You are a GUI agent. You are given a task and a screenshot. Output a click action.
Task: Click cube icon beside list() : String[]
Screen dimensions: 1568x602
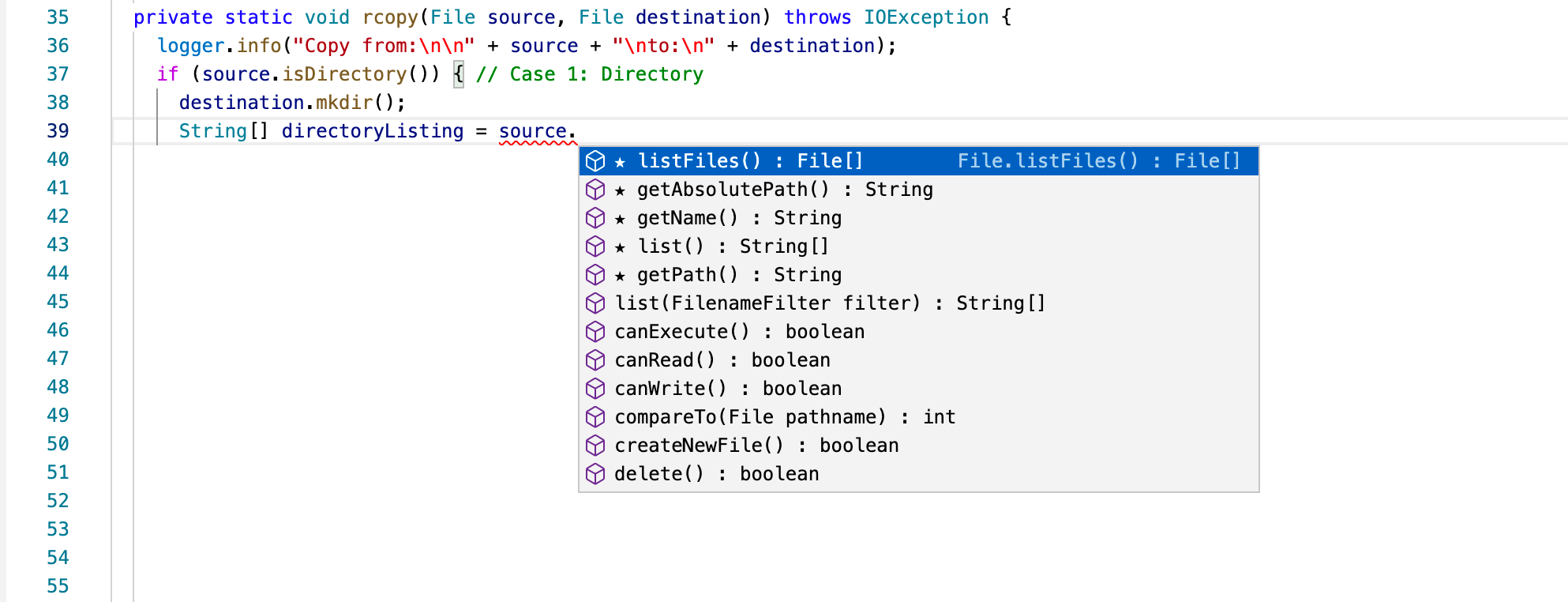[x=595, y=246]
